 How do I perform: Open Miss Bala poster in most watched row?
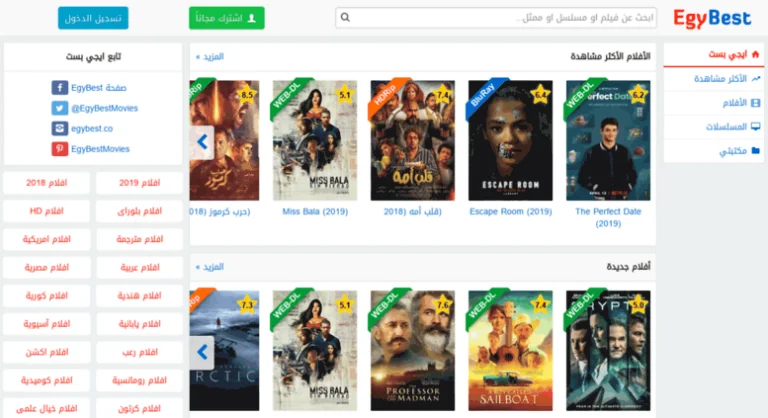(x=315, y=141)
